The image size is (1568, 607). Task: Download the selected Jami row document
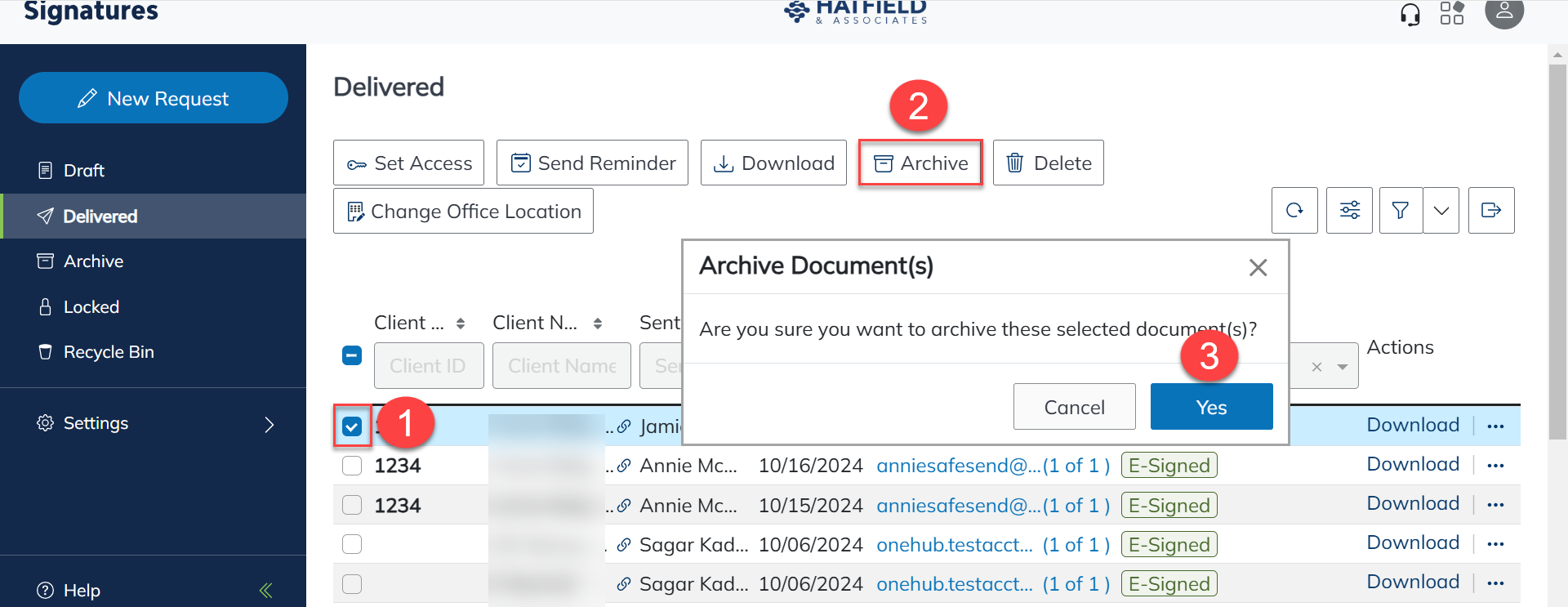point(1413,425)
